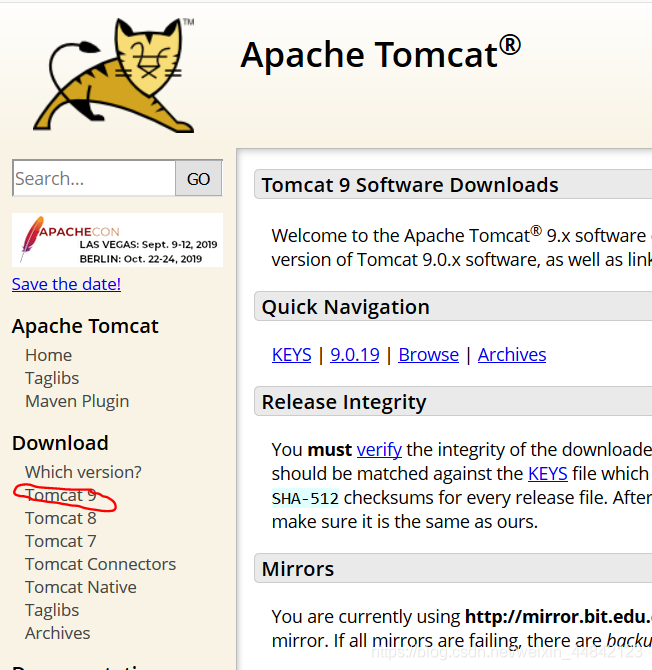Select Tomcat 9 download link
This screenshot has width=652, height=670.
pyautogui.click(x=61, y=495)
